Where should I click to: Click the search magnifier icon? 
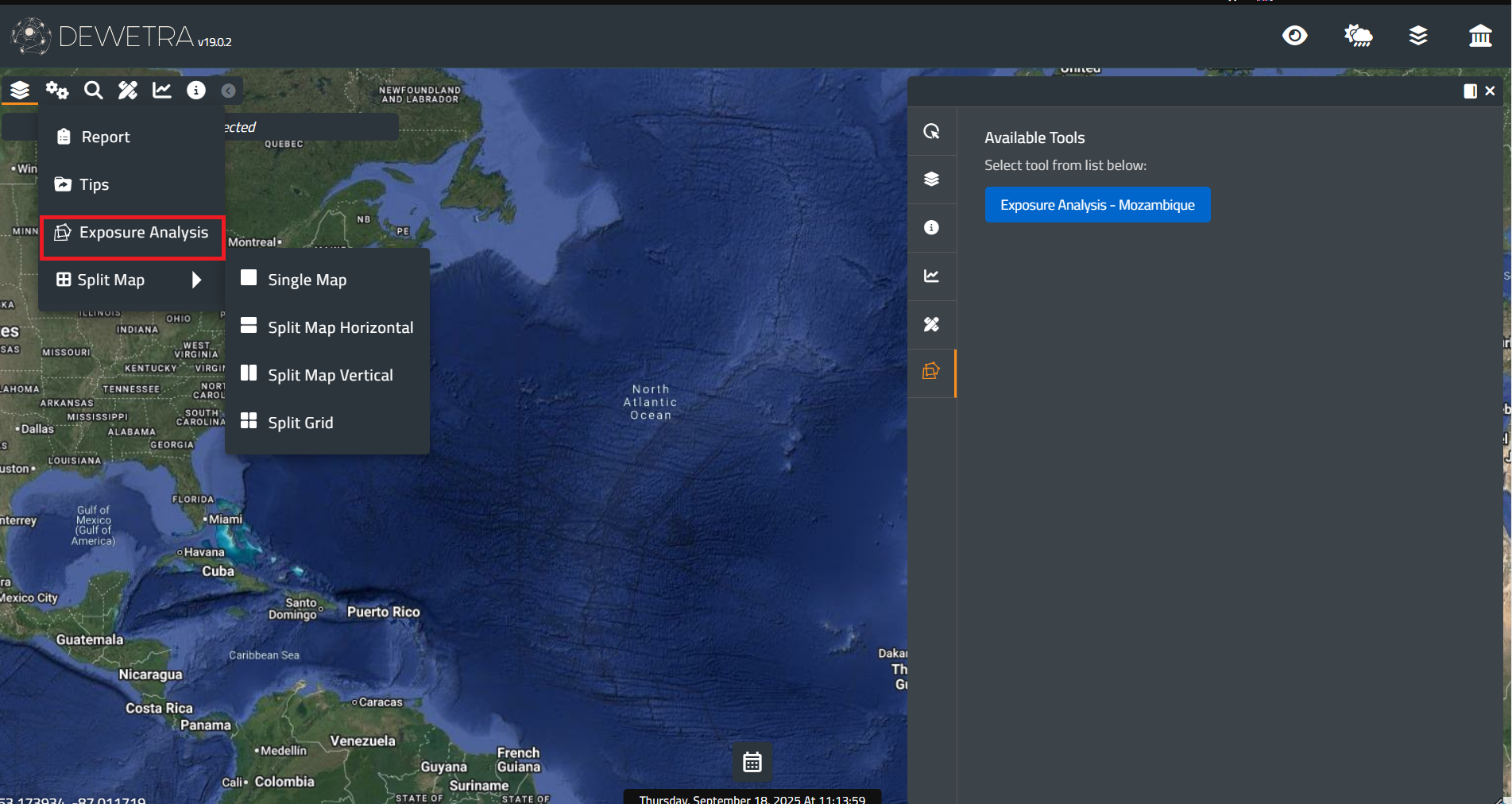pyautogui.click(x=93, y=91)
